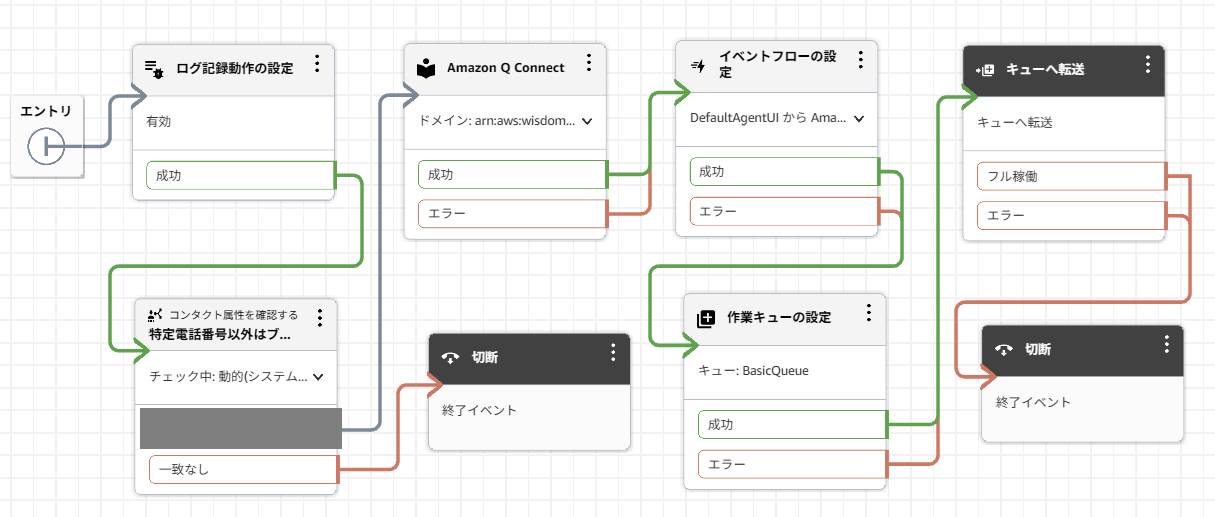This screenshot has width=1215, height=517.
Task: Click the キューへ転送 transfer icon
Action: 985,69
